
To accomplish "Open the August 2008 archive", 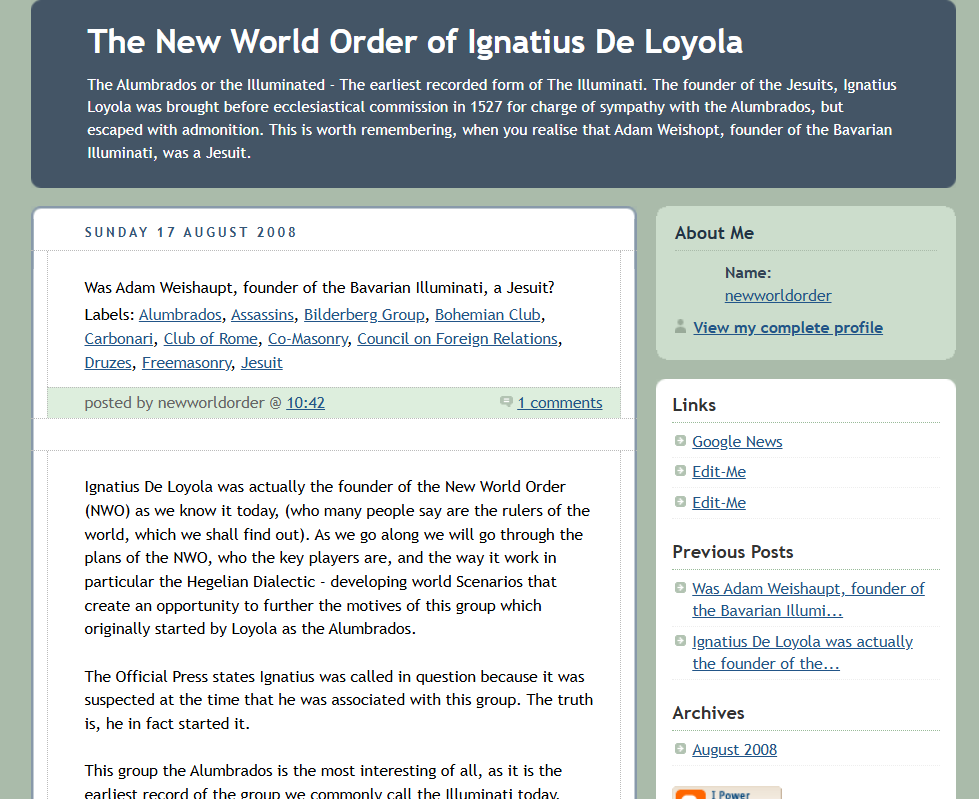I will click(735, 750).
